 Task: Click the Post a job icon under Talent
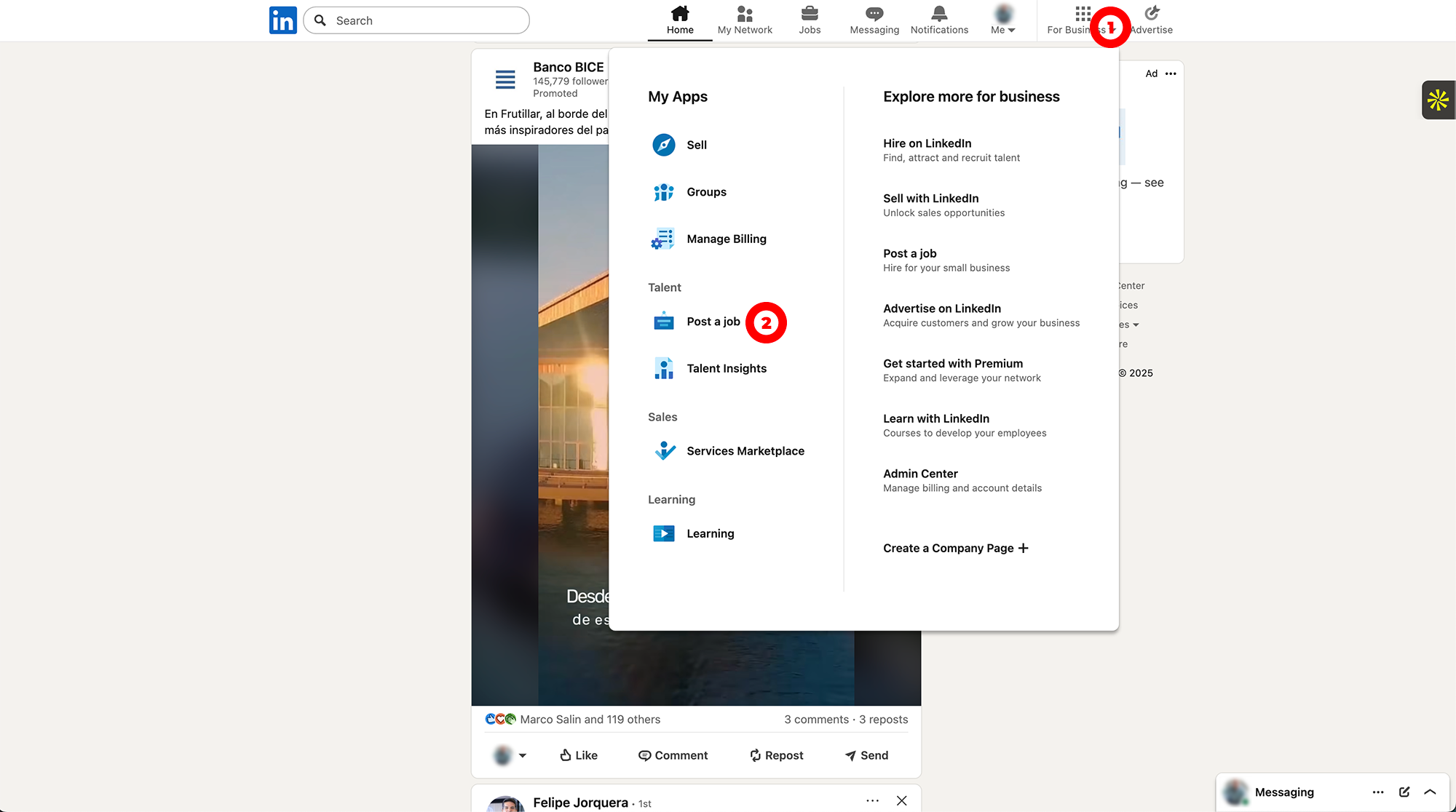pos(663,322)
